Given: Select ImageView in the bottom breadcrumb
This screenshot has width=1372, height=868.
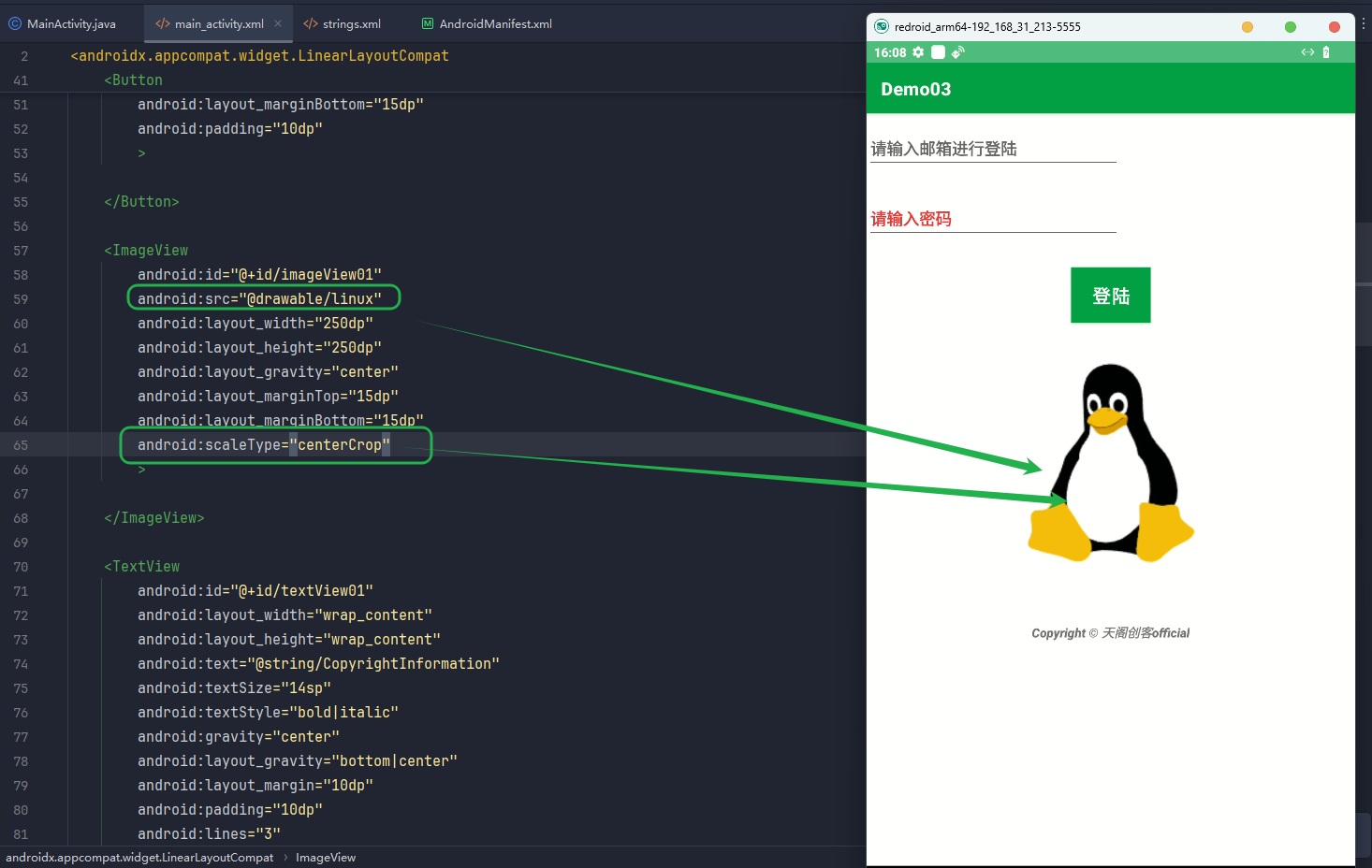Looking at the screenshot, I should coord(326,858).
